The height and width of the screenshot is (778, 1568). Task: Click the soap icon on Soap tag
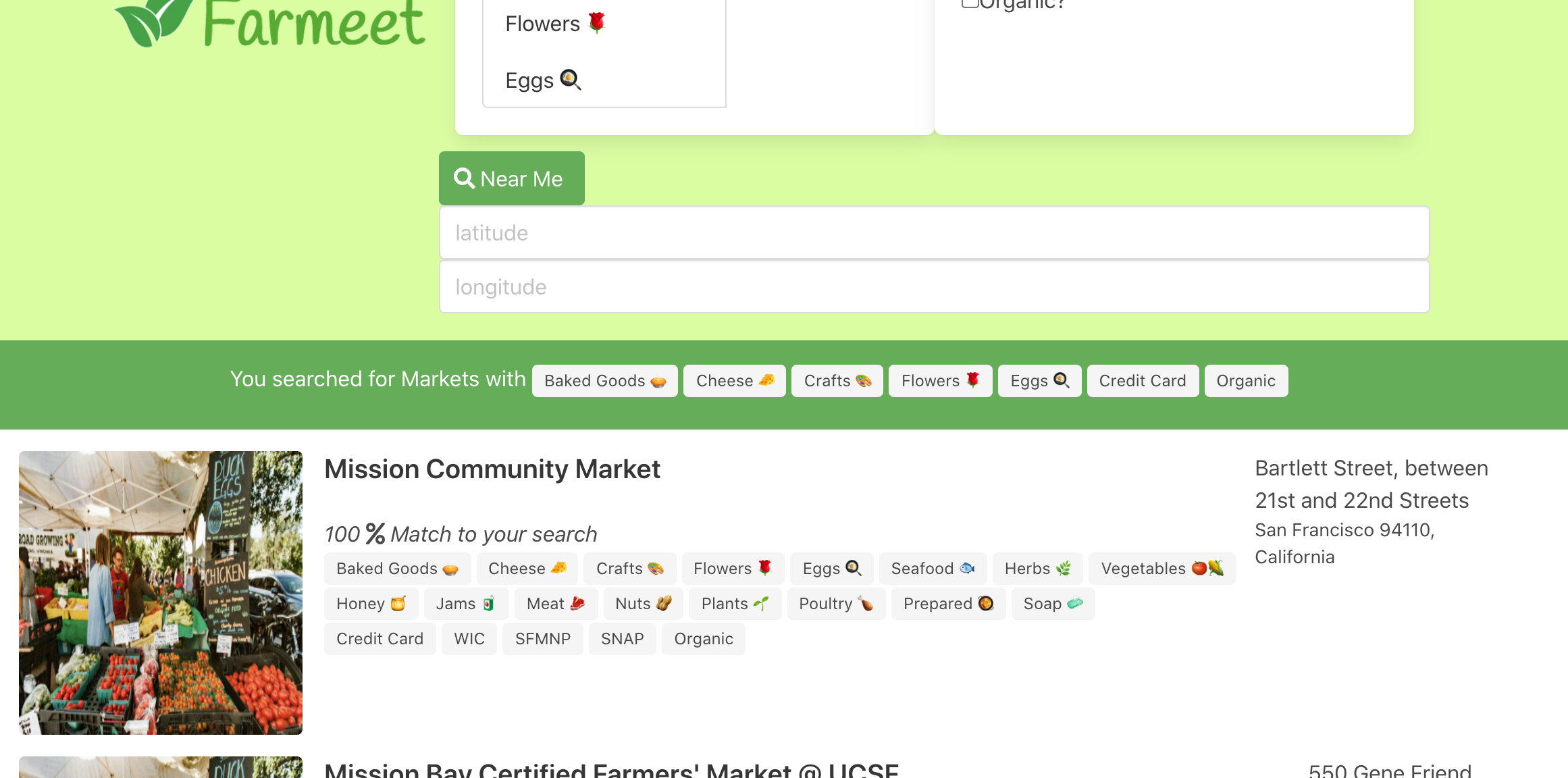coord(1075,603)
